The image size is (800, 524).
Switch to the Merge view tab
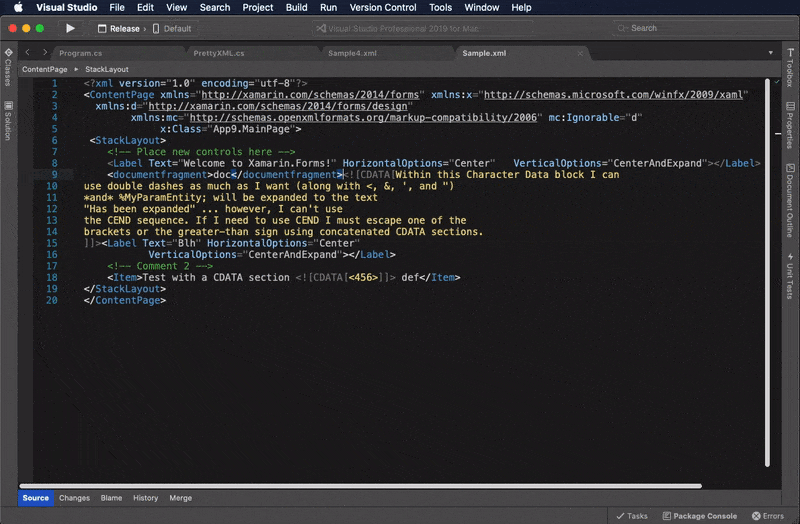pos(181,498)
